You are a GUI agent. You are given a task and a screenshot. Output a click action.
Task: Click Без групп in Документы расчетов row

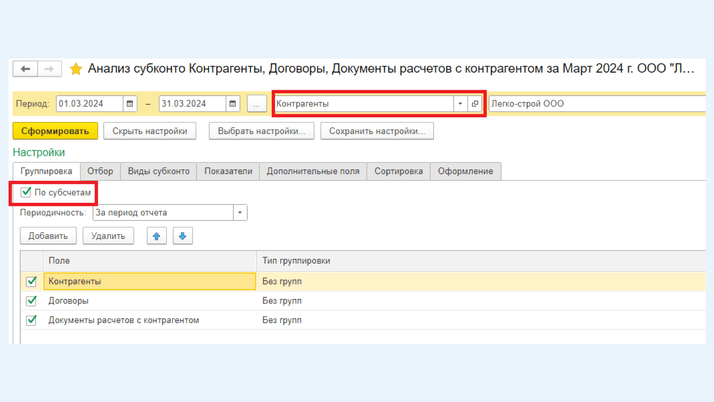[x=282, y=320]
